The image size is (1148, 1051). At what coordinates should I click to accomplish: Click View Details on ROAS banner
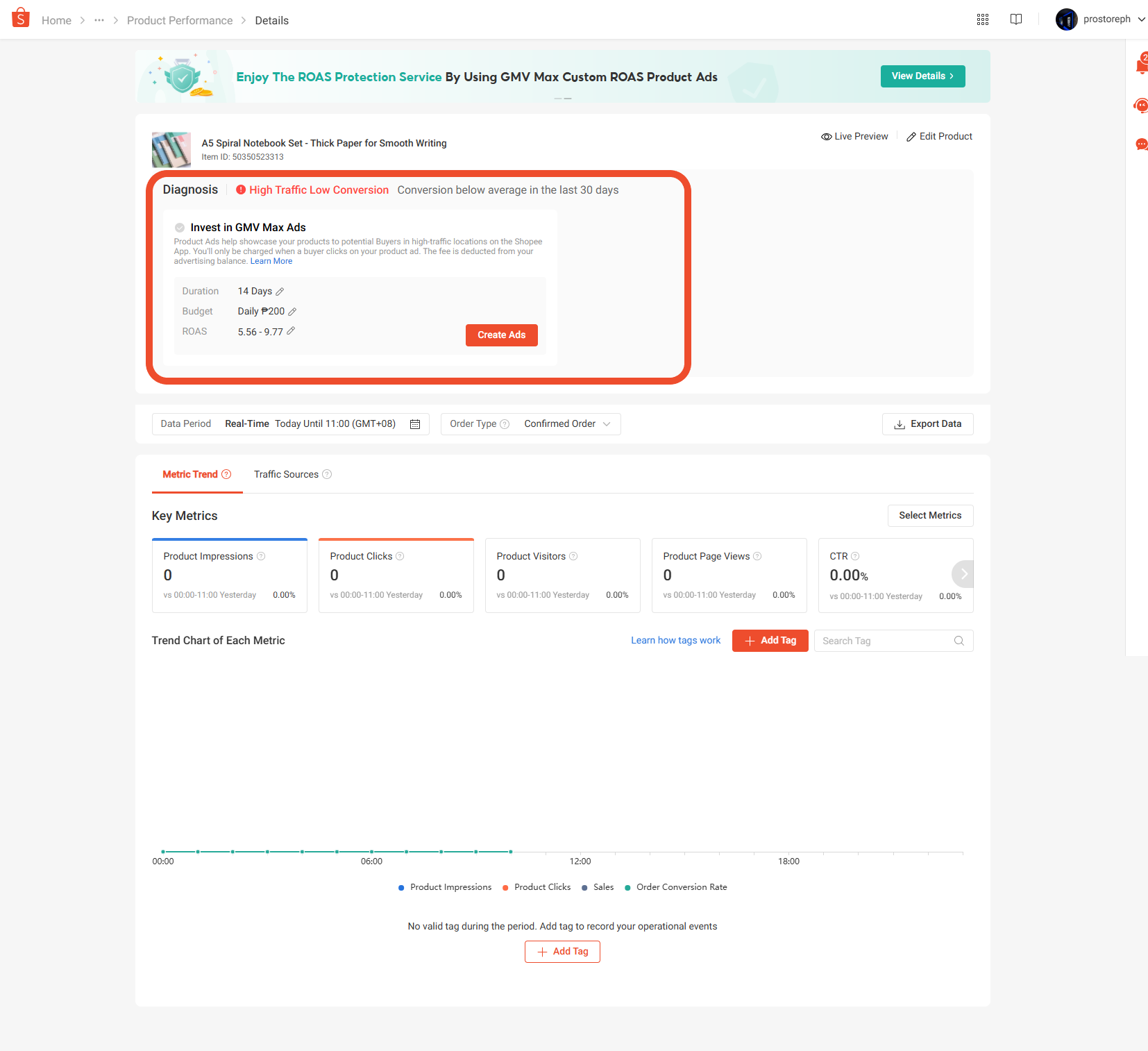point(922,76)
